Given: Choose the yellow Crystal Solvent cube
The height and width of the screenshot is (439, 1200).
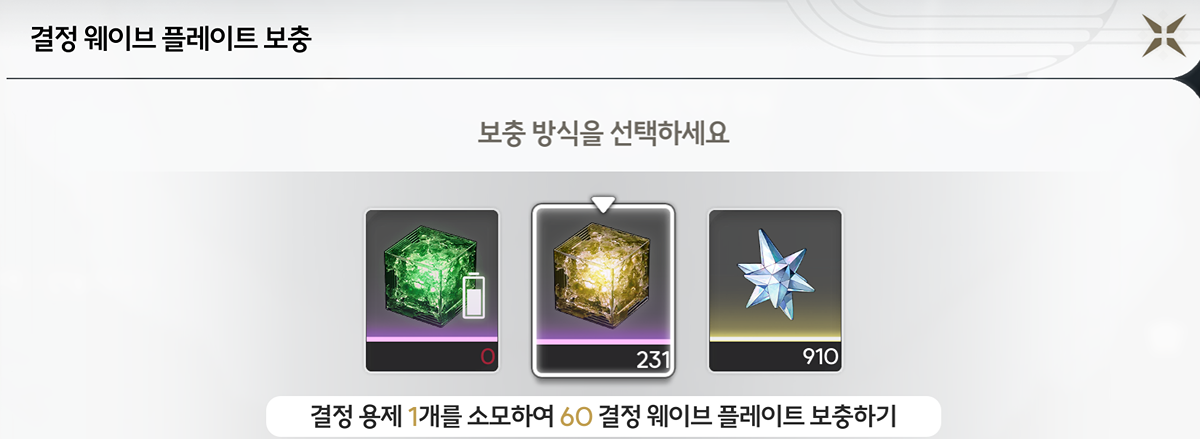Looking at the screenshot, I should pyautogui.click(x=604, y=291).
